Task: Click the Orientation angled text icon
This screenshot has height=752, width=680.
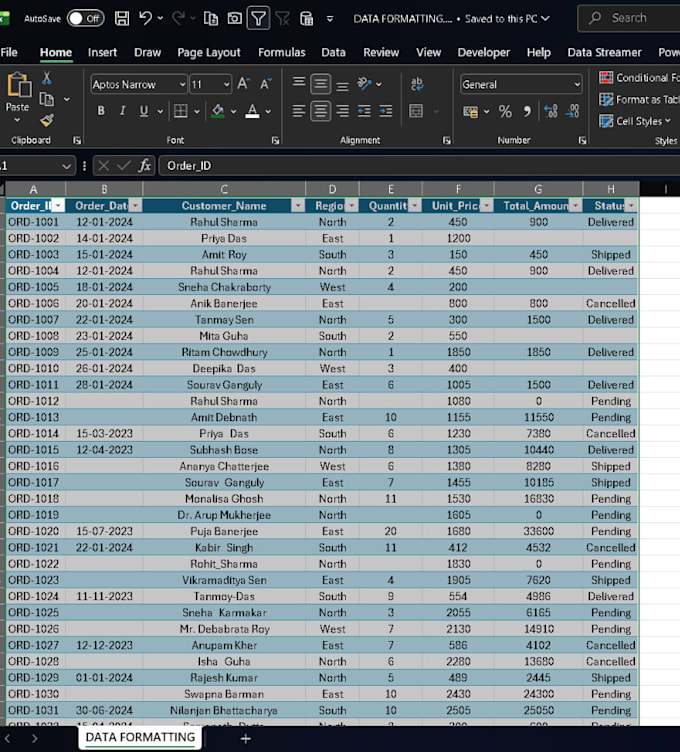Action: (364, 84)
